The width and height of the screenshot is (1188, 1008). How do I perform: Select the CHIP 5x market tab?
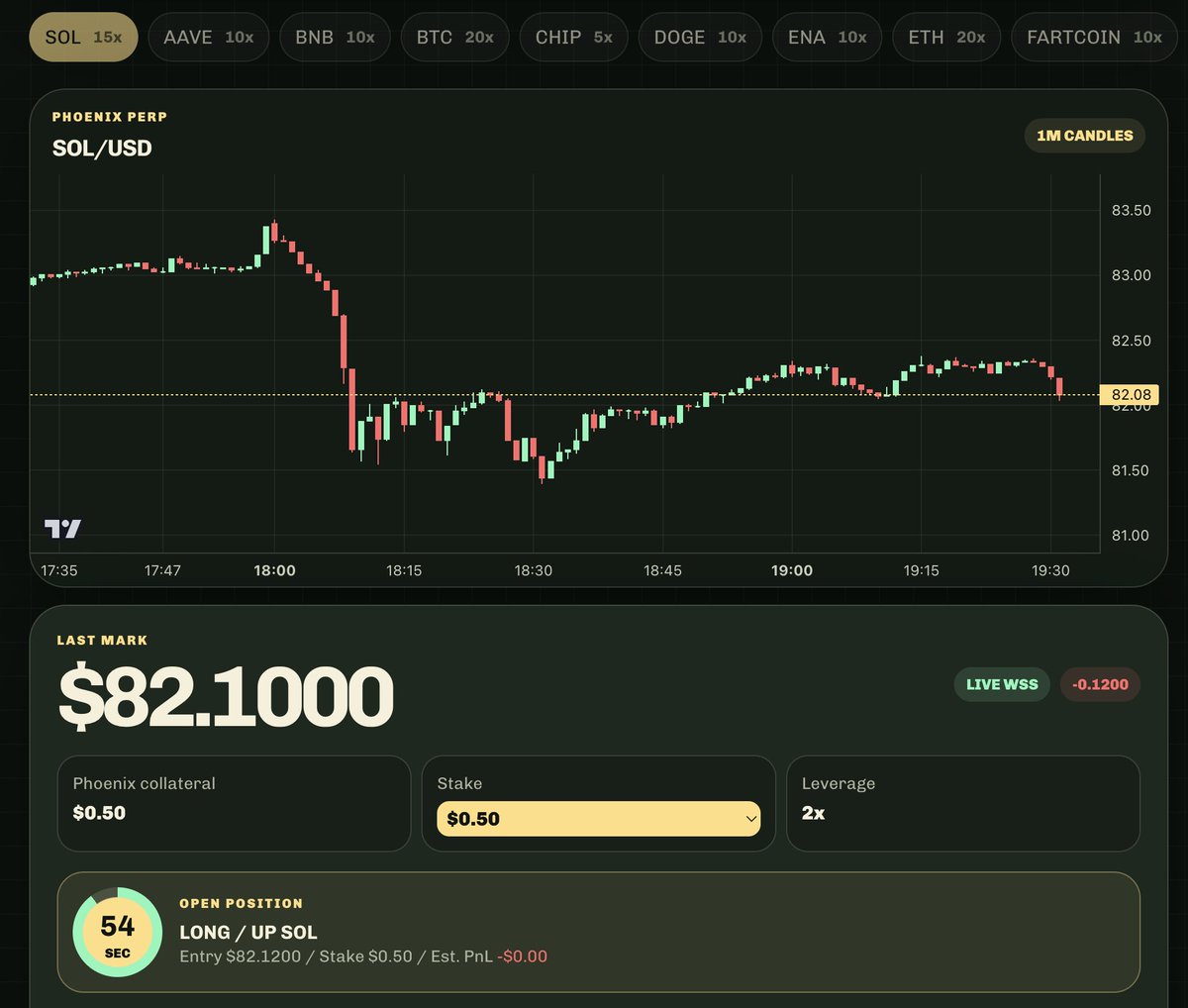(573, 38)
